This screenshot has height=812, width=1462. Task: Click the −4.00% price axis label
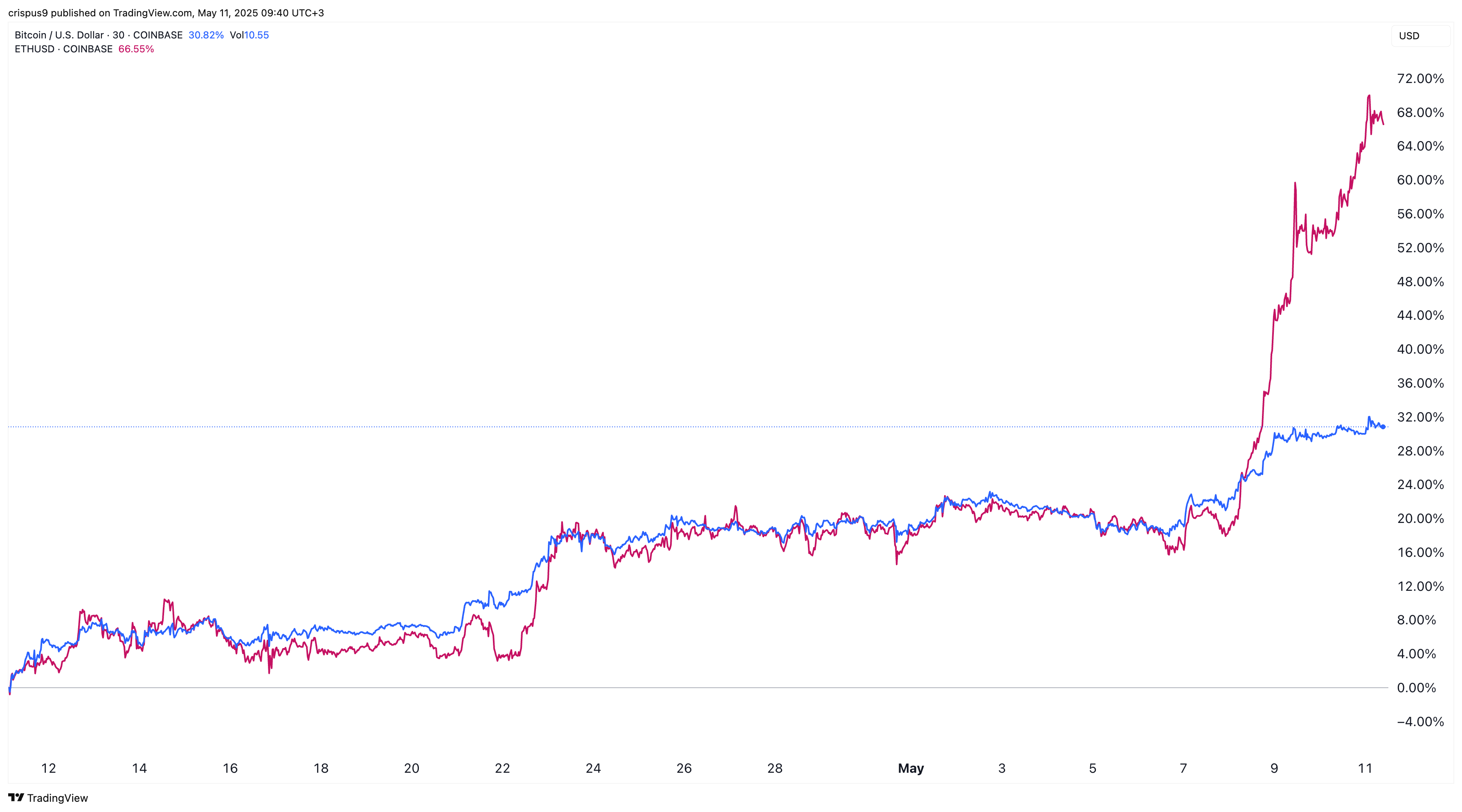tap(1420, 722)
